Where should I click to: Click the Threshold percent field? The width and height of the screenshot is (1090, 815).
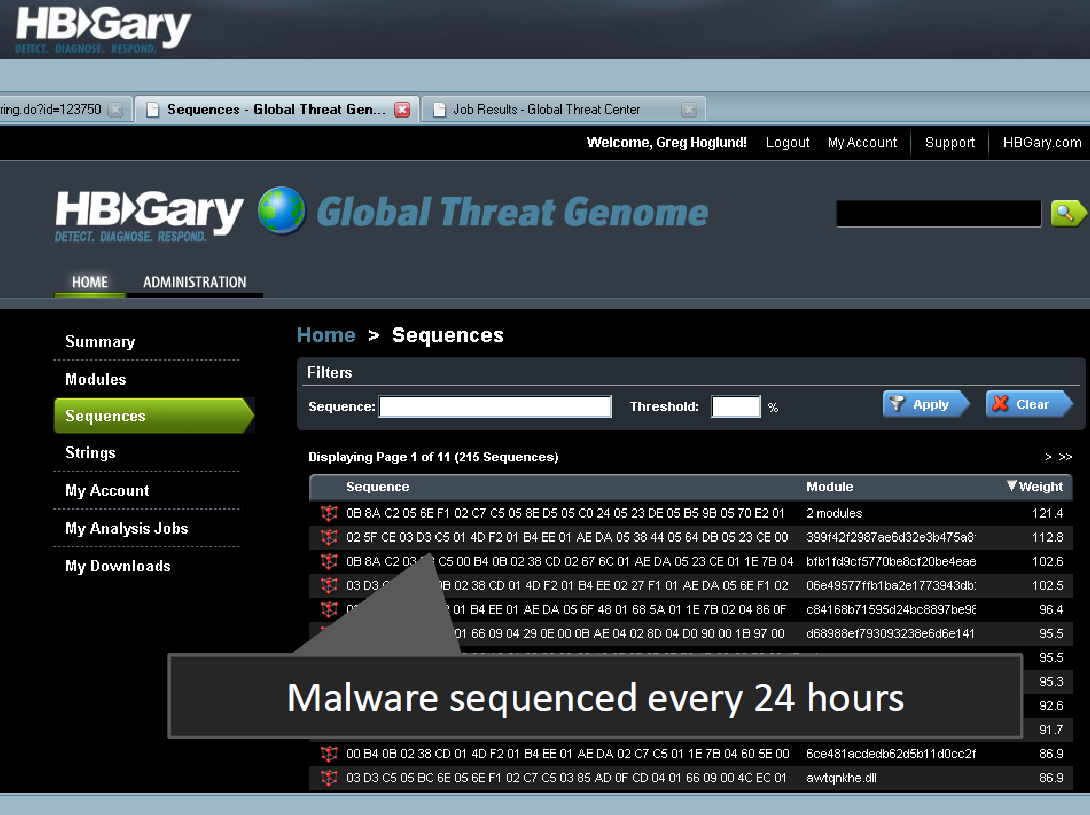pyautogui.click(x=736, y=407)
